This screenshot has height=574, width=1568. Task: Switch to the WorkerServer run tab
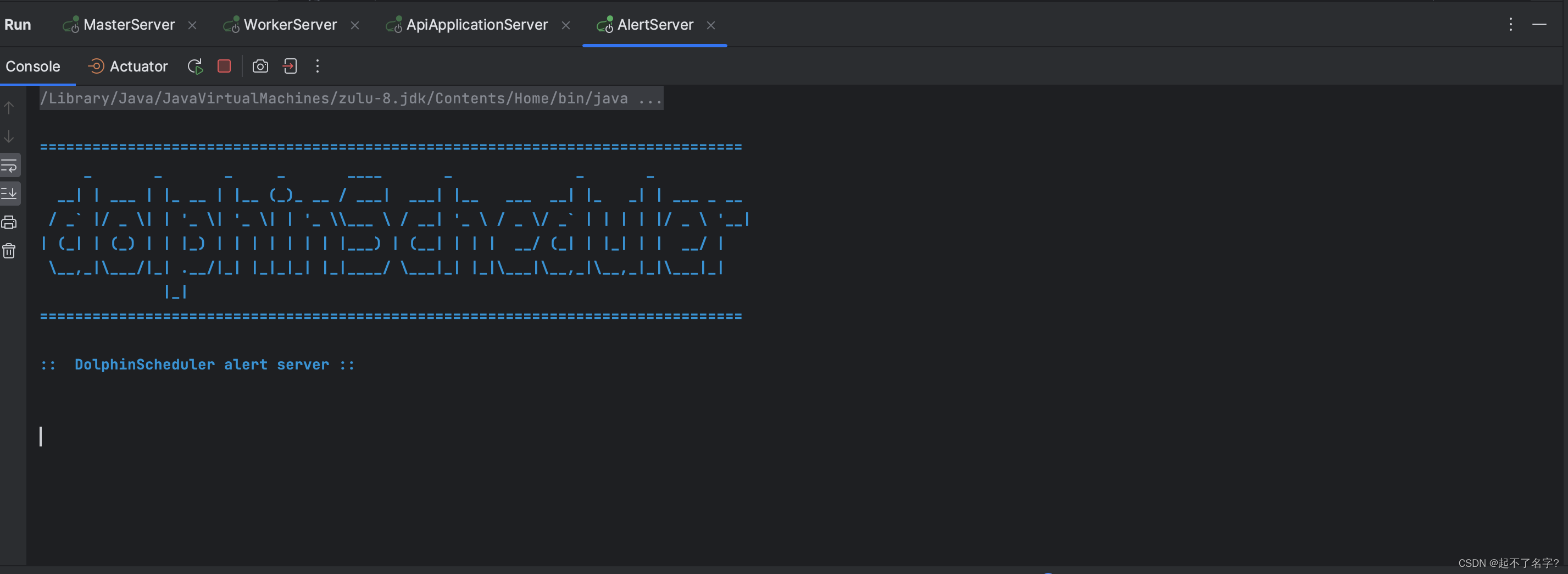click(x=280, y=25)
